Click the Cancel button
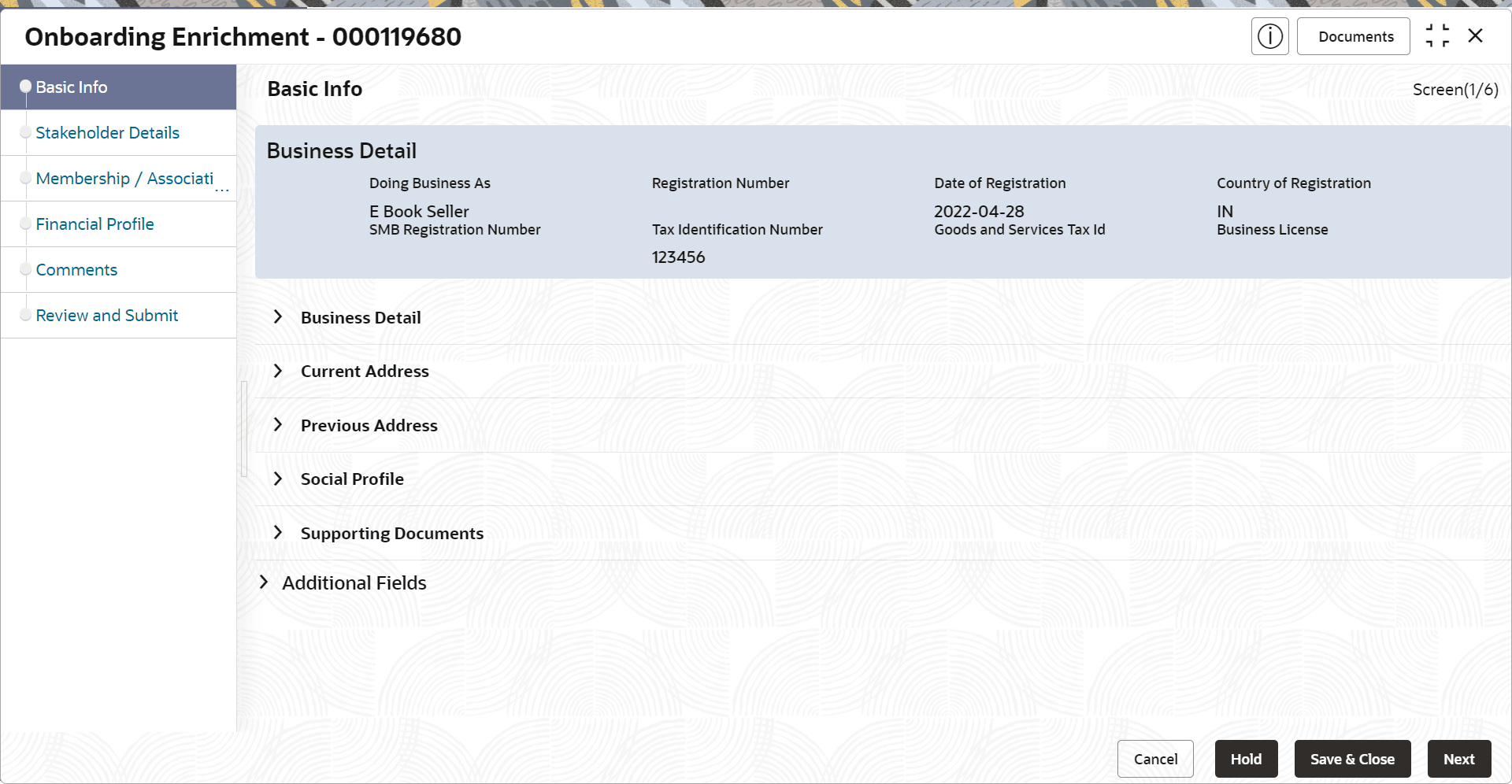The height and width of the screenshot is (784, 1512). [1155, 759]
